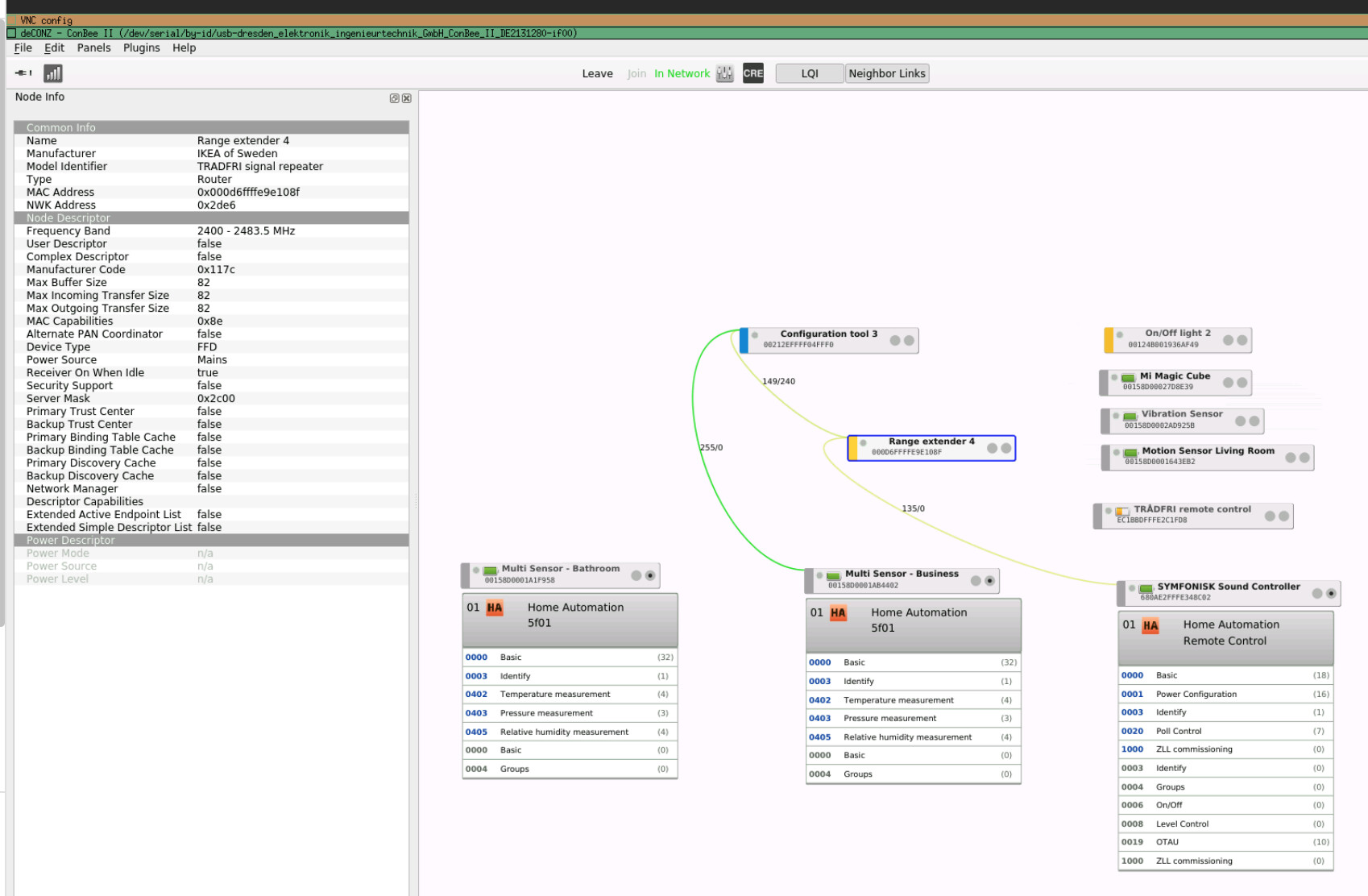
Task: Expand endpoints of On/Off light 2 via right circle
Action: (x=1242, y=340)
